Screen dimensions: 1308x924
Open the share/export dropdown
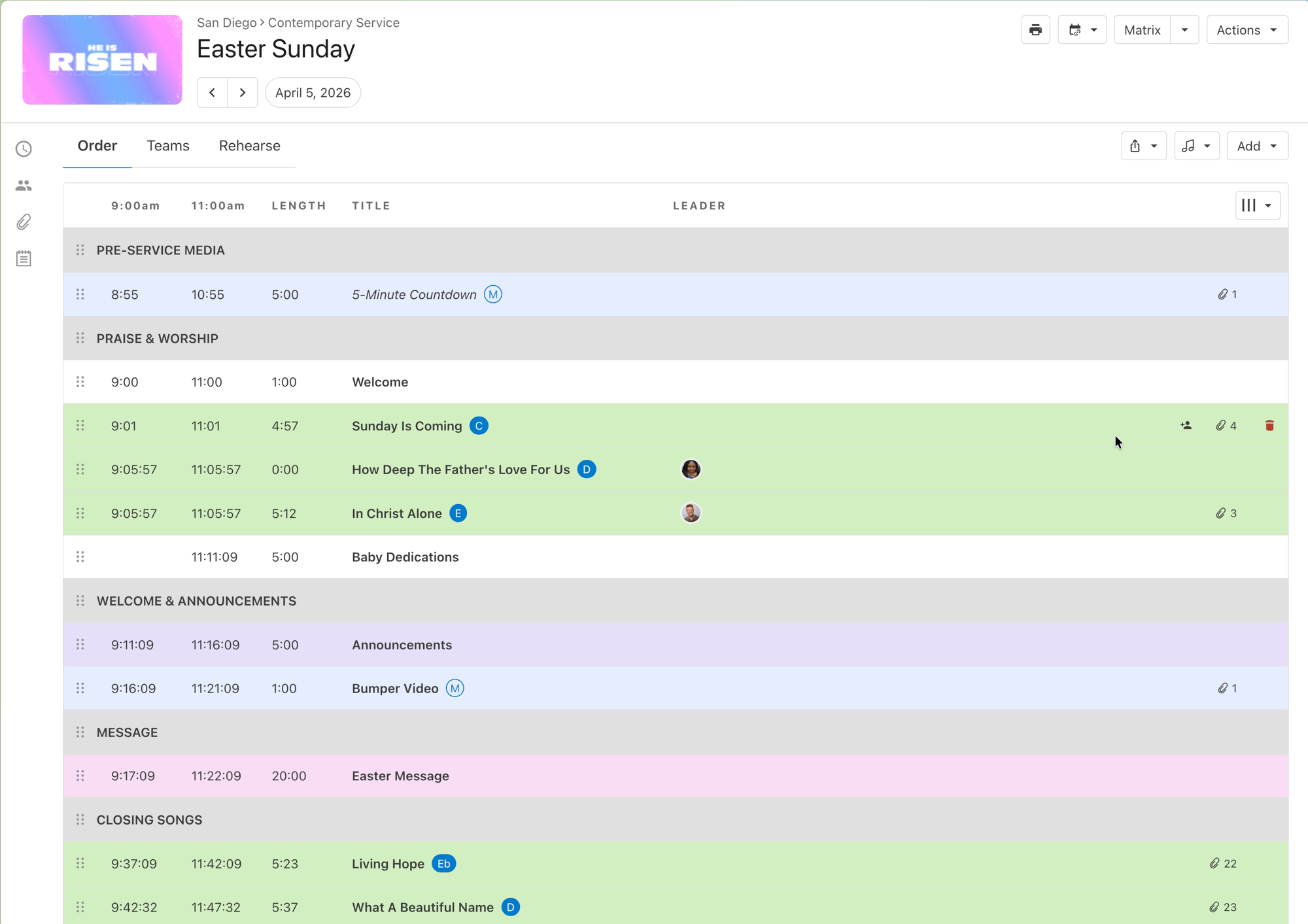click(x=1143, y=146)
